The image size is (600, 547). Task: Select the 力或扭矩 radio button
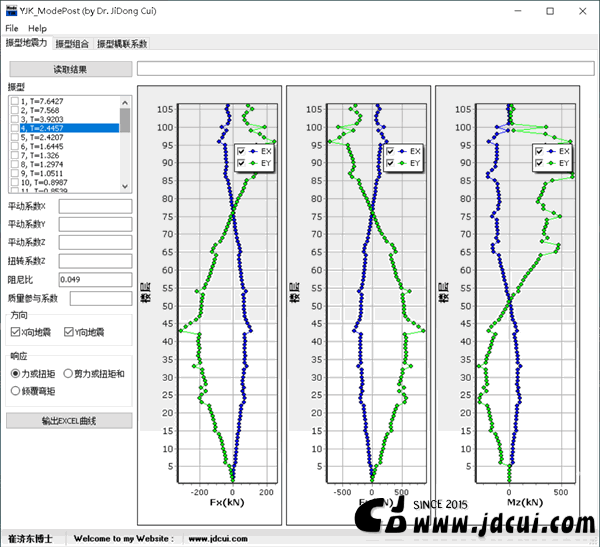tap(15, 373)
